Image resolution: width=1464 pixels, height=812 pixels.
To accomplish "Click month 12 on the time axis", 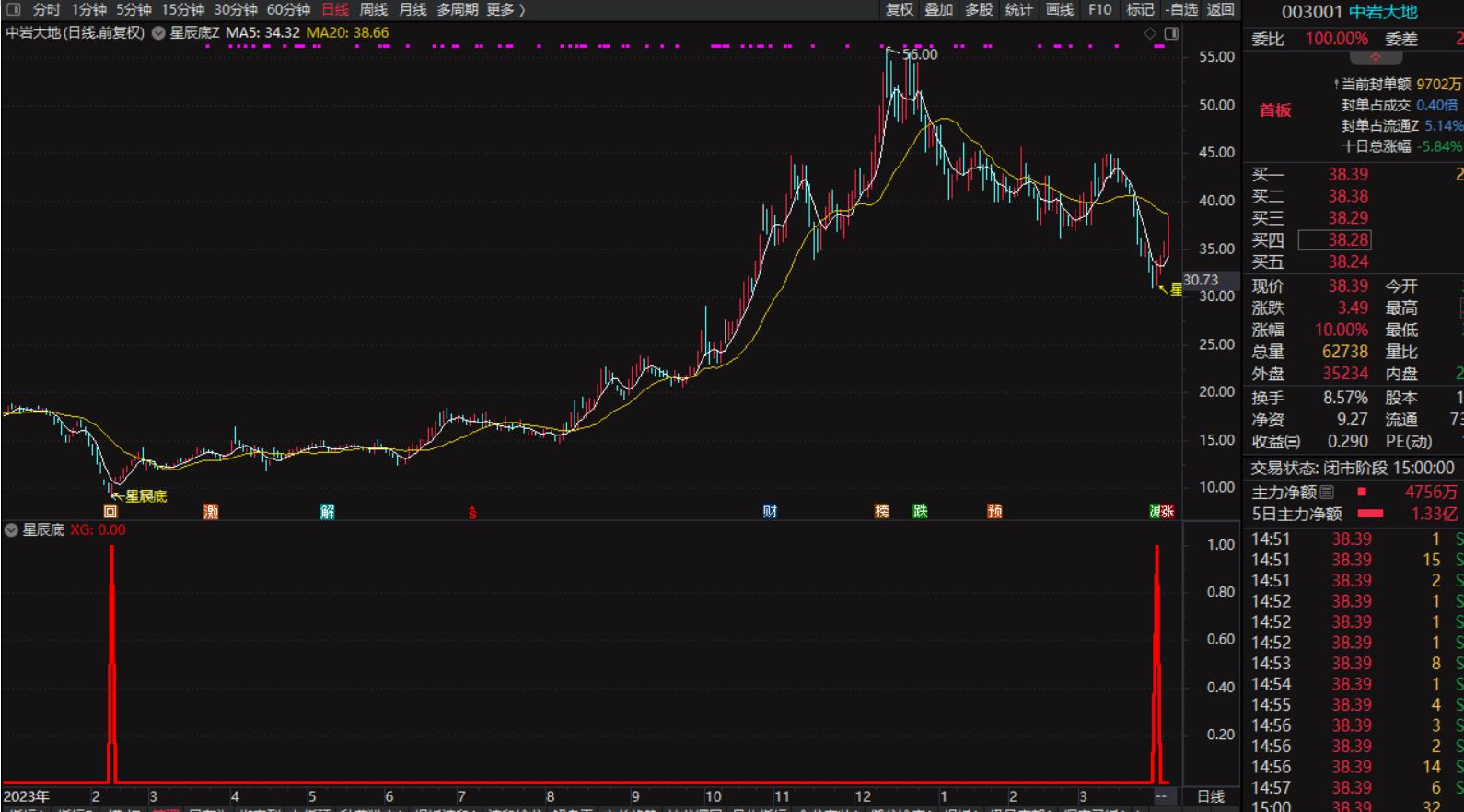I will pos(863,797).
